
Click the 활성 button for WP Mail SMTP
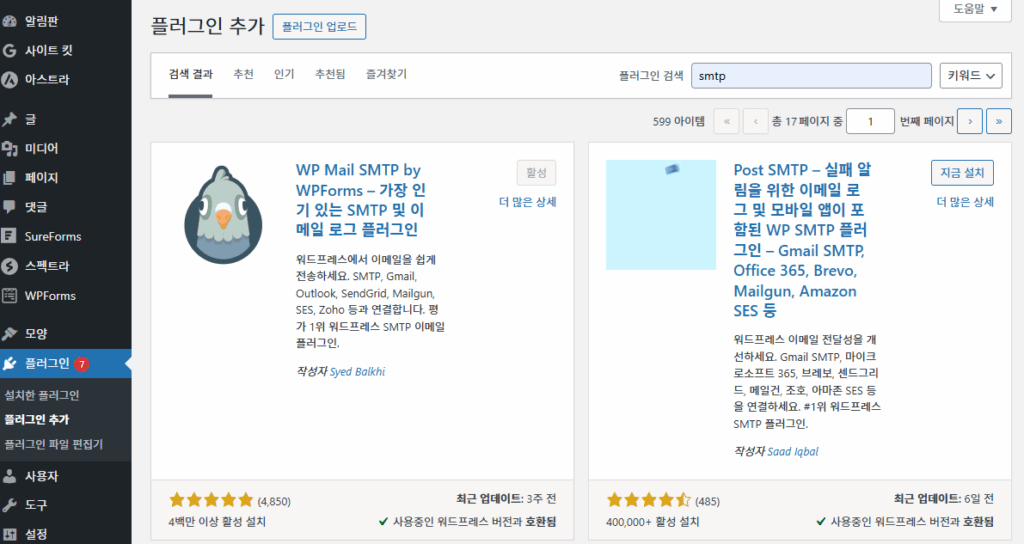536,173
